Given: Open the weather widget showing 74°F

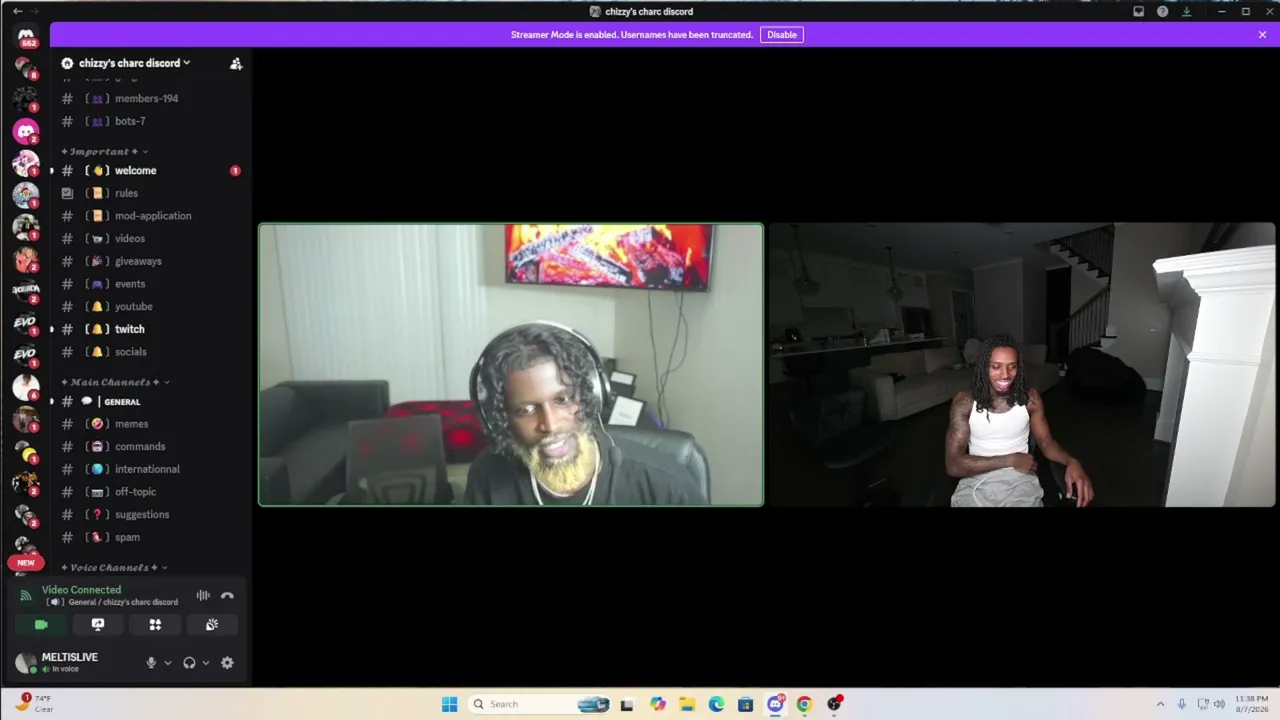Looking at the screenshot, I should pyautogui.click(x=32, y=704).
